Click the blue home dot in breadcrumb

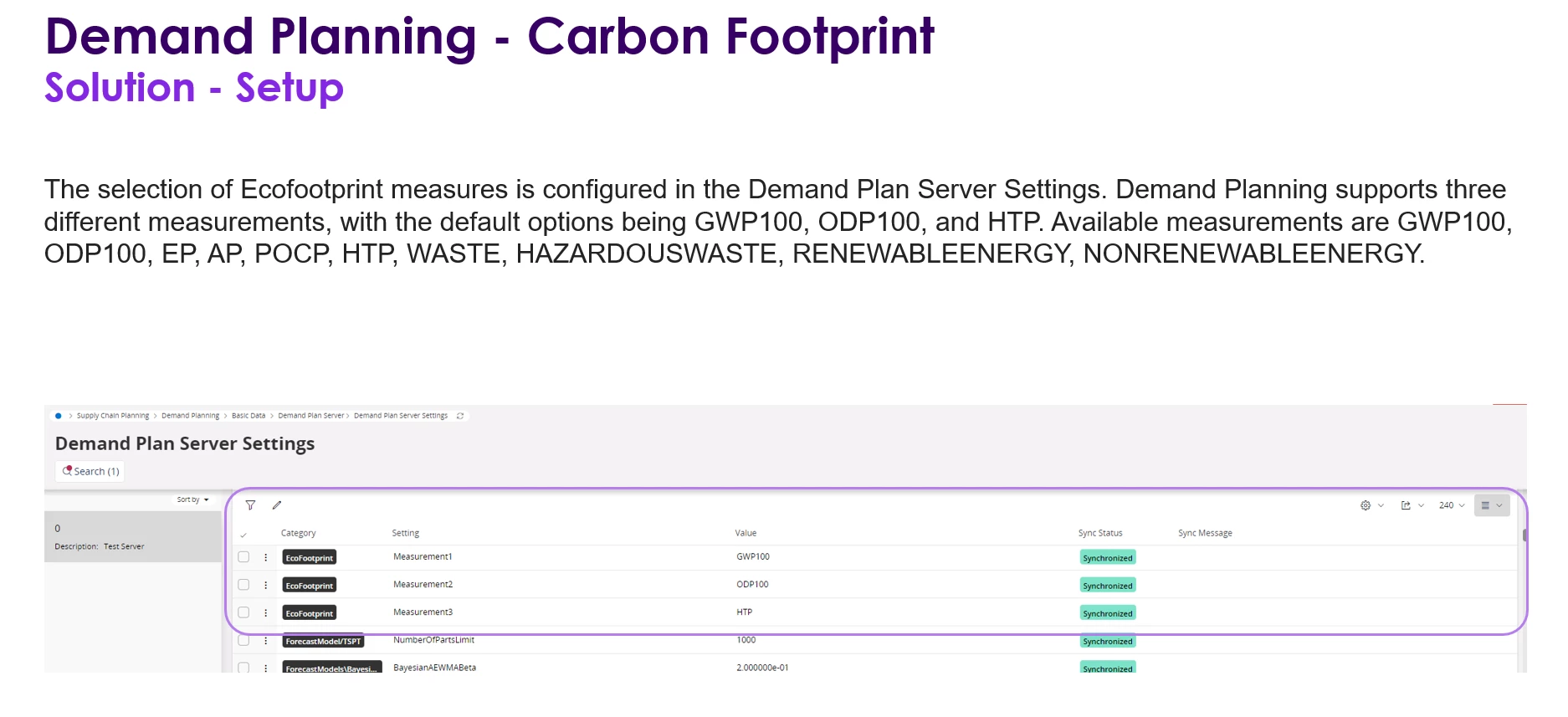(58, 416)
